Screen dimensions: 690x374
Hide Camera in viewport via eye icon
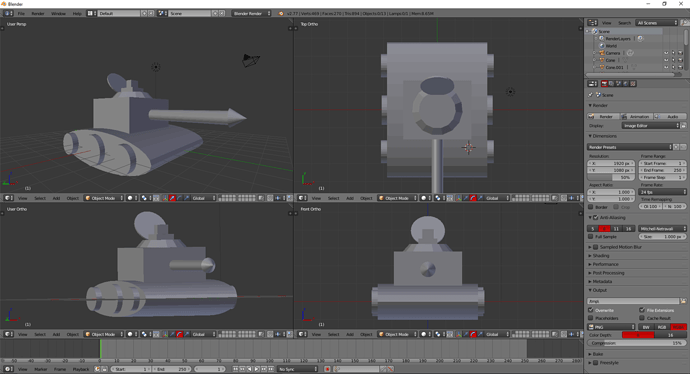click(x=666, y=53)
